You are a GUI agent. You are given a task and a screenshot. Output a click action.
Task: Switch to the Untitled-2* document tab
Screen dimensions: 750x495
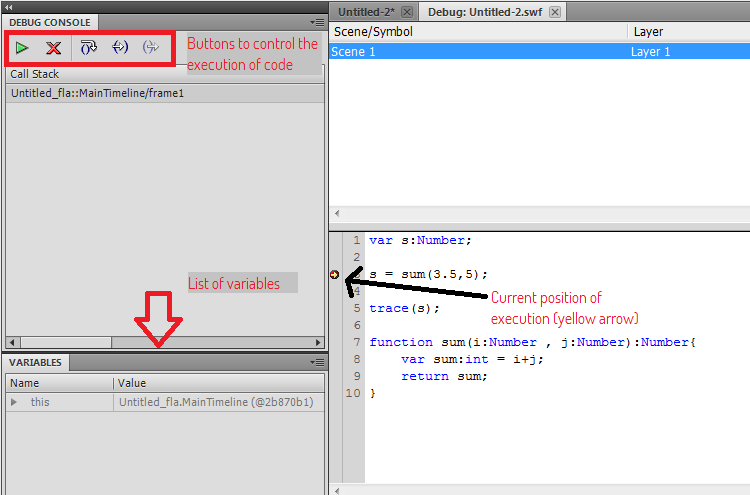(366, 12)
